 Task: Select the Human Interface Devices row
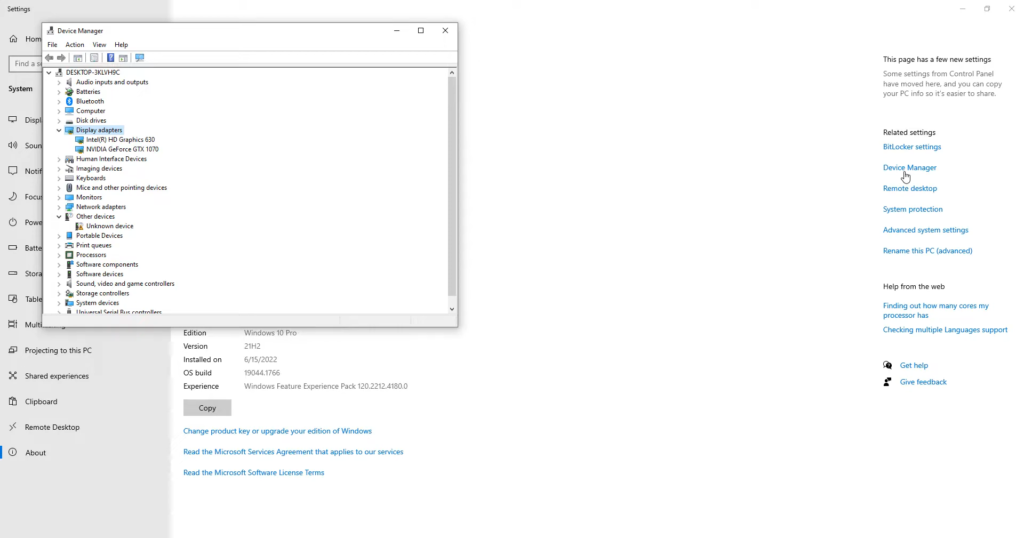click(x=112, y=159)
